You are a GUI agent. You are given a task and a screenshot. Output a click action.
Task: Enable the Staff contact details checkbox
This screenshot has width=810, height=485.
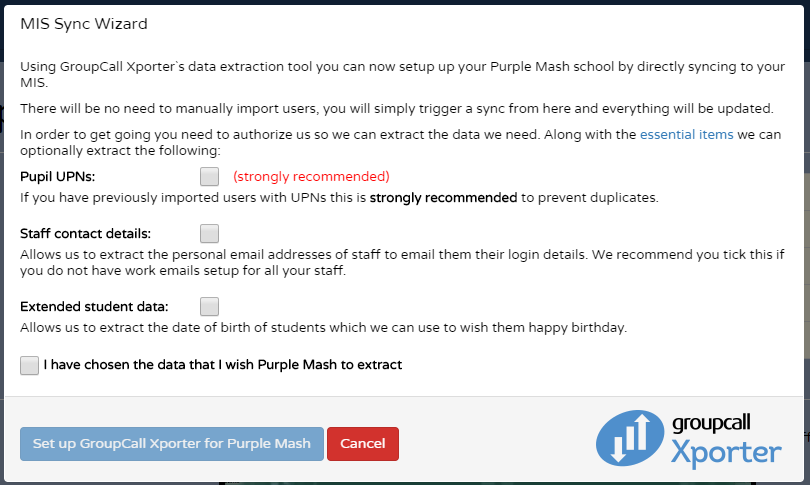point(209,234)
